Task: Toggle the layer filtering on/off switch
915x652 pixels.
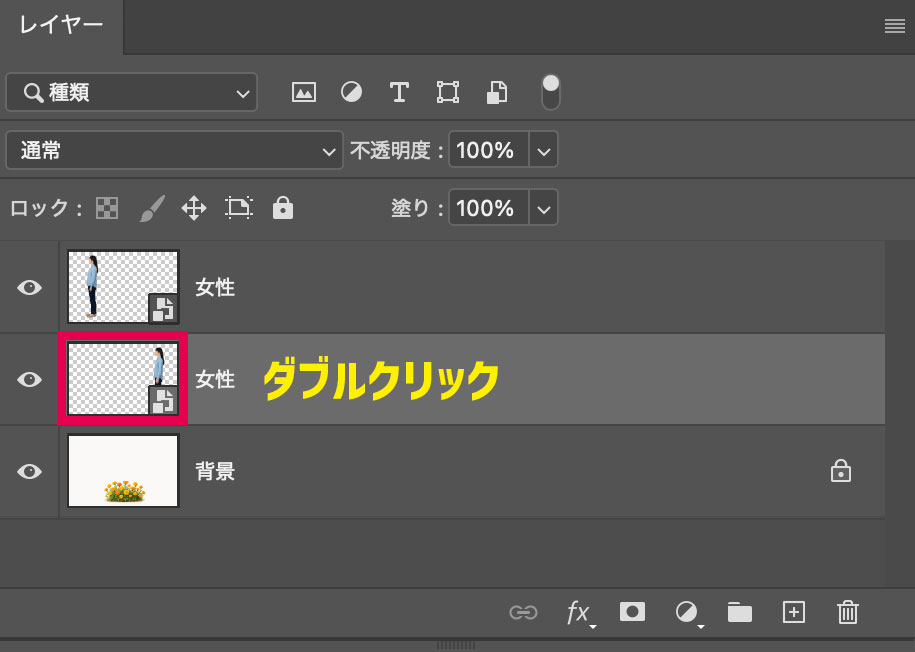Action: pos(550,92)
